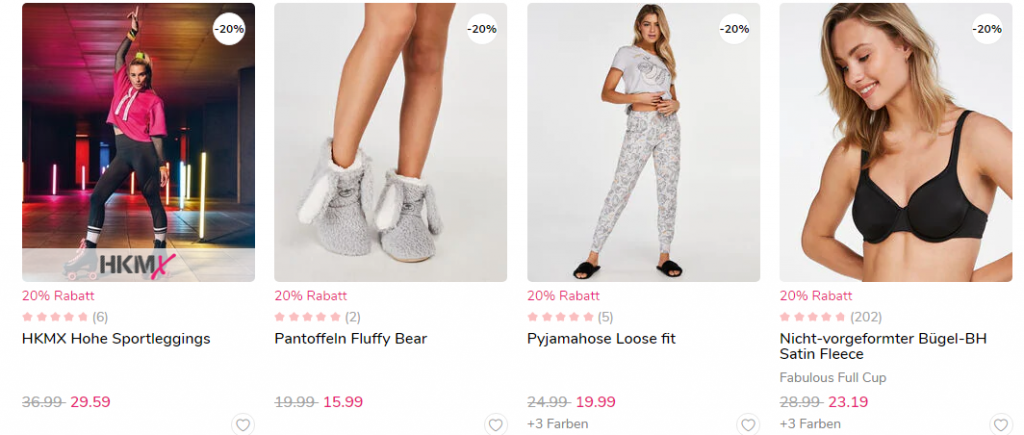Show the +3 Farben options for Pyjamahose
Screen dimensions: 1024x435
[x=557, y=424]
